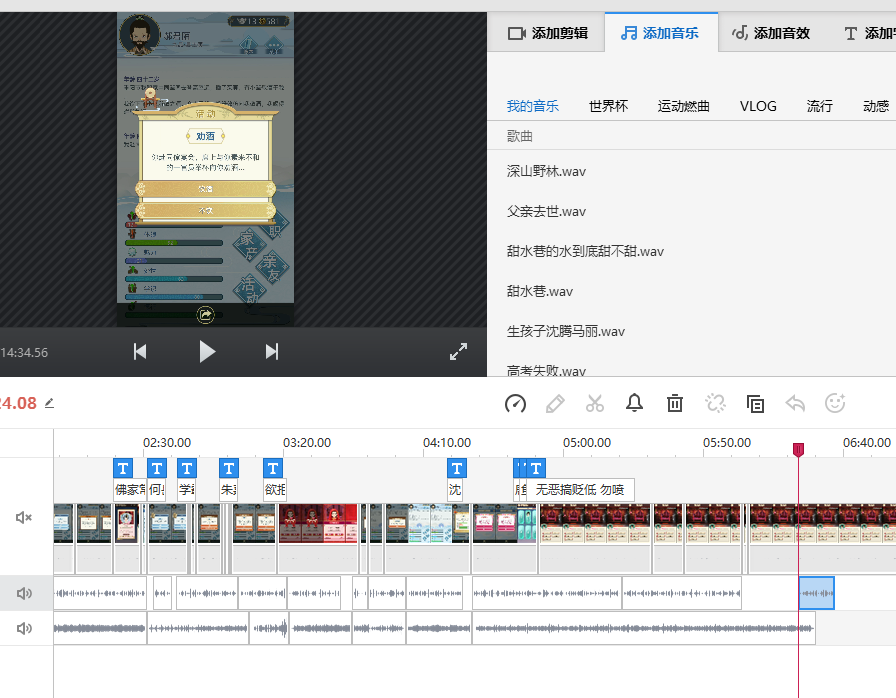
Task: Delete selected clip with trash icon
Action: [x=675, y=403]
